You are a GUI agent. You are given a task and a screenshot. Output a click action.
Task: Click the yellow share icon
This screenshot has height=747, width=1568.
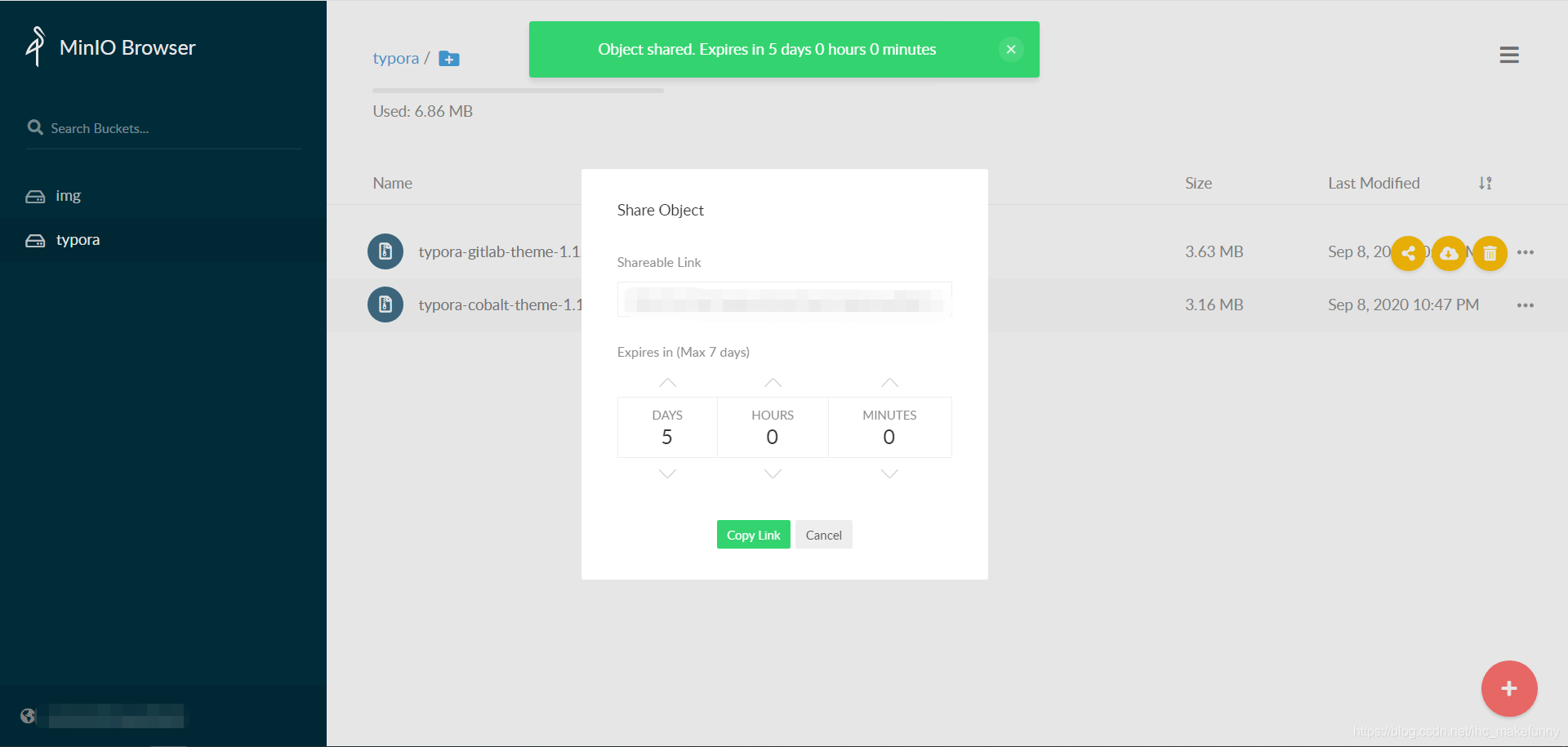click(x=1408, y=253)
